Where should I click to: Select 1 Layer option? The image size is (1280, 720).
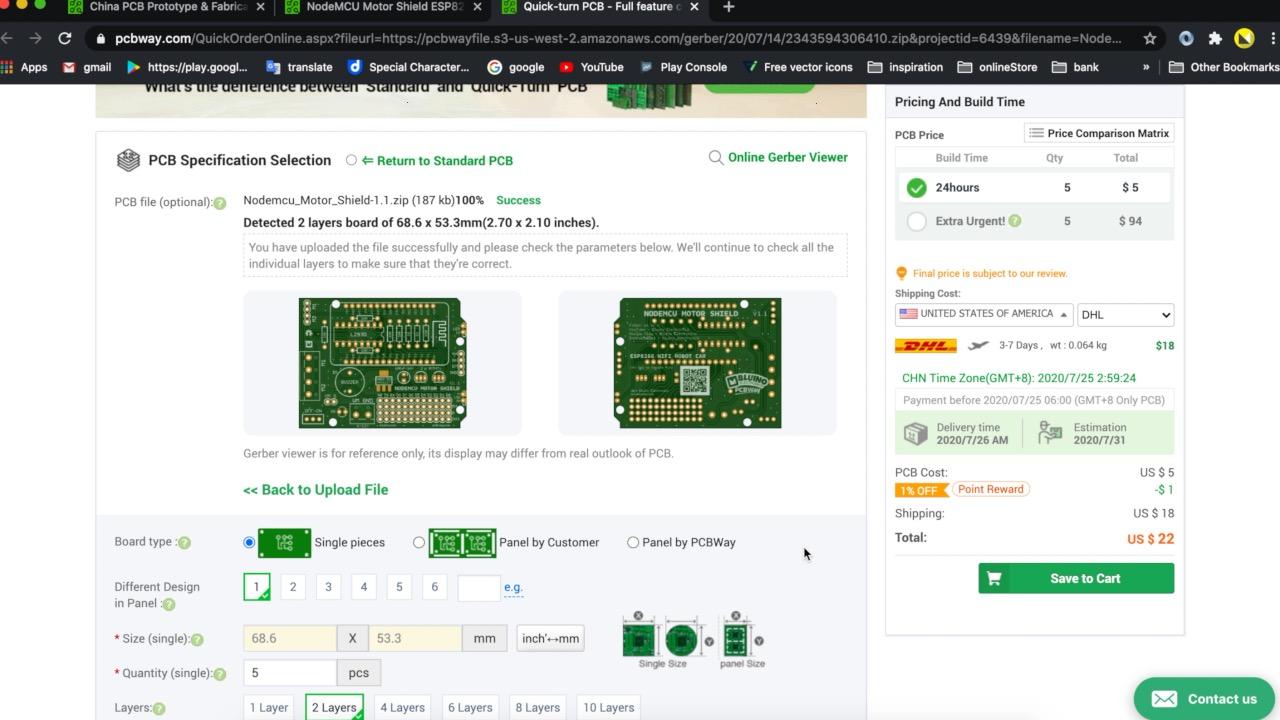(269, 707)
